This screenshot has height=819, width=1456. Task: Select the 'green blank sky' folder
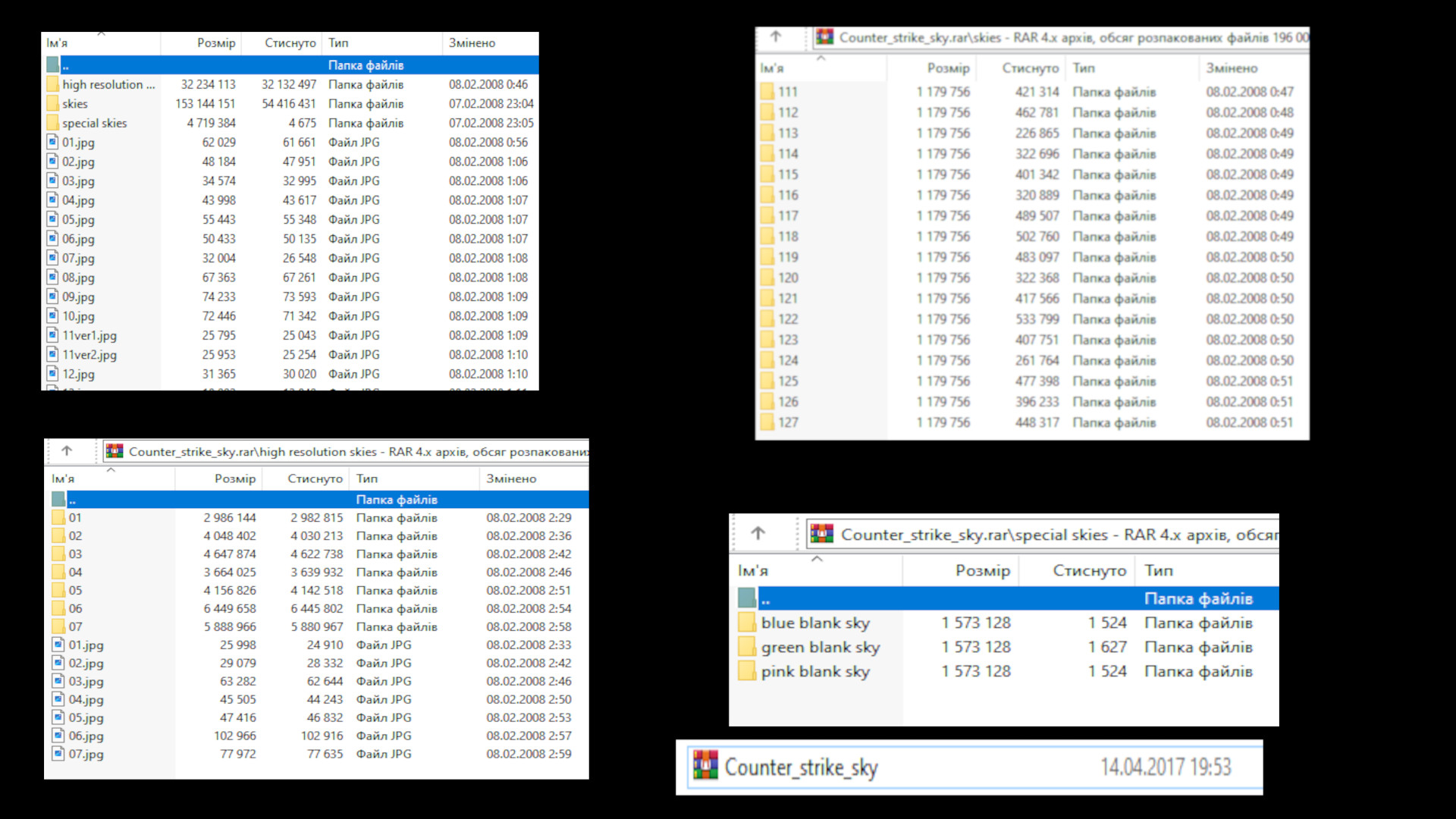(x=820, y=648)
